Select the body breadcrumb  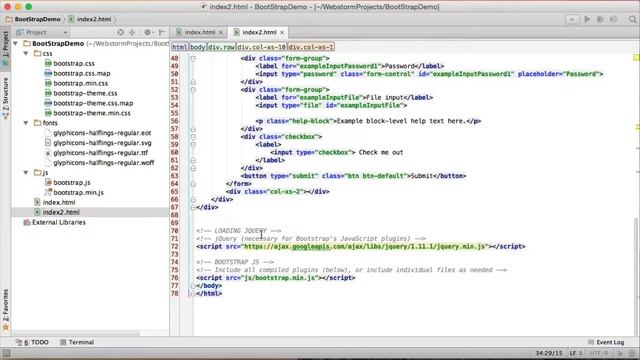click(x=198, y=47)
